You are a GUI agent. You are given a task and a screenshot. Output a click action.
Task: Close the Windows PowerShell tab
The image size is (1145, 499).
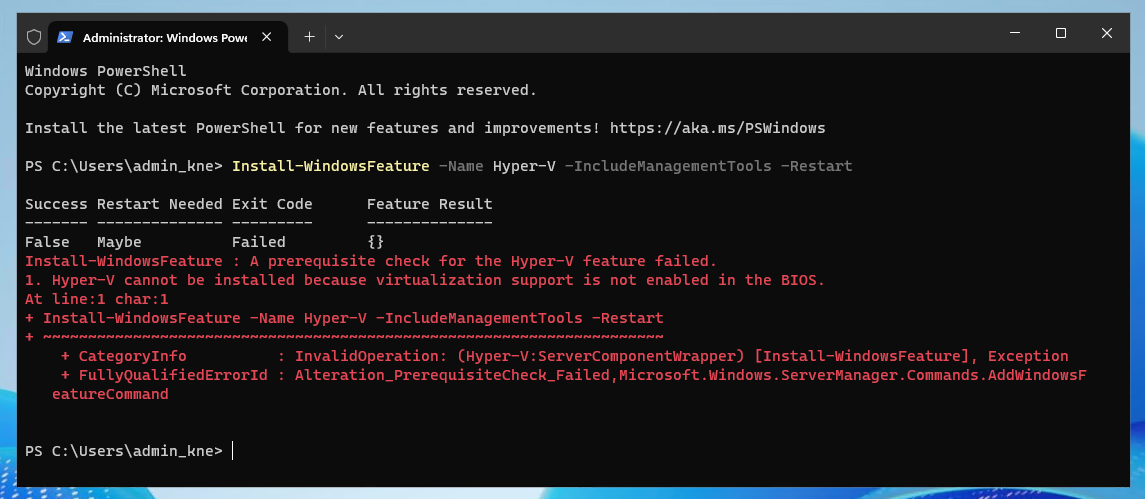tap(267, 37)
